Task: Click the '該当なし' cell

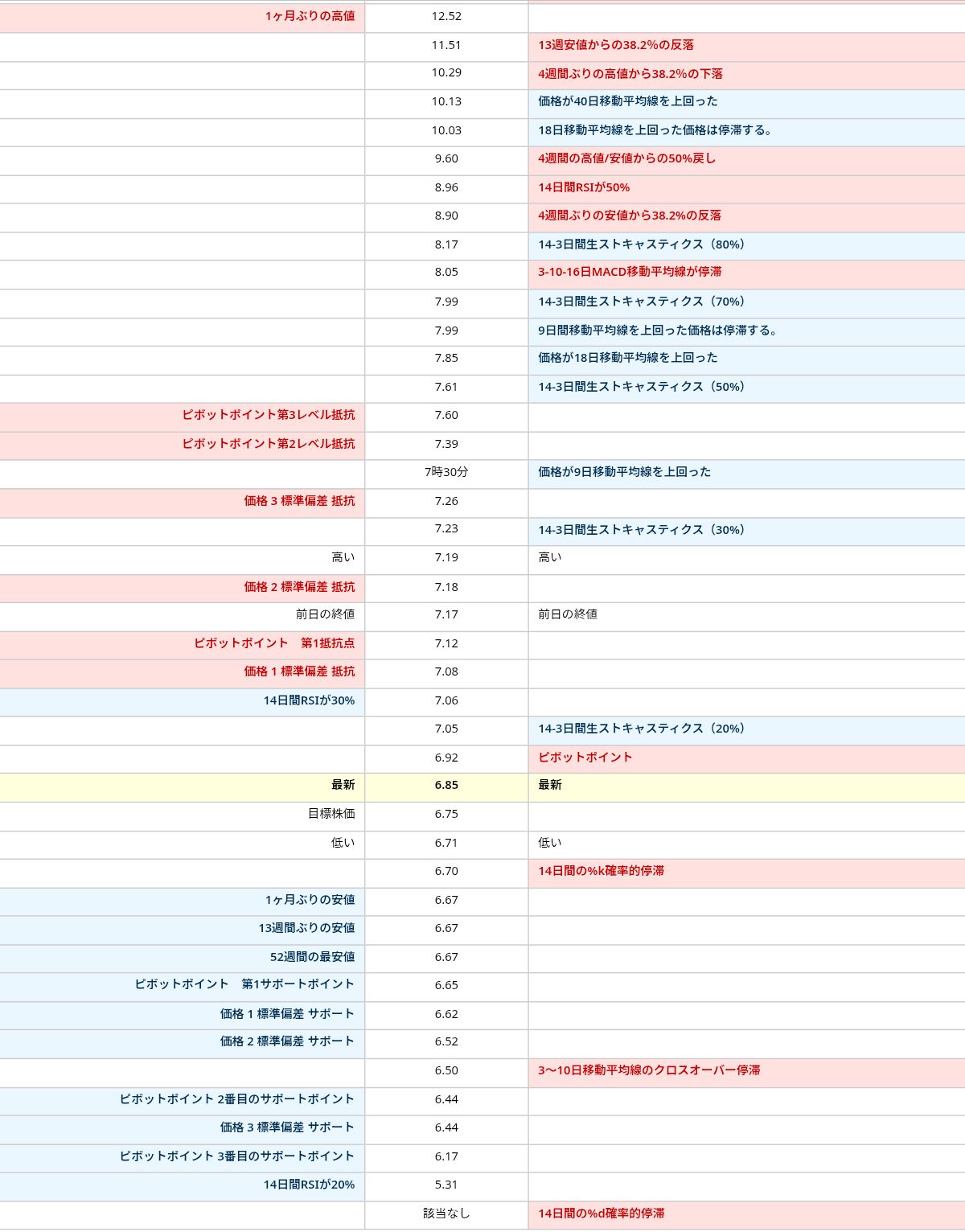Action: pos(446,1214)
